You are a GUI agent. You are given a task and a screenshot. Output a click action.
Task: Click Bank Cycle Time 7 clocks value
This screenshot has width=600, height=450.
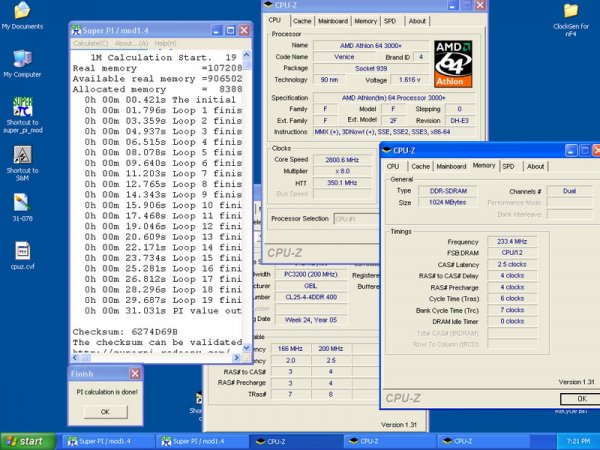click(512, 310)
